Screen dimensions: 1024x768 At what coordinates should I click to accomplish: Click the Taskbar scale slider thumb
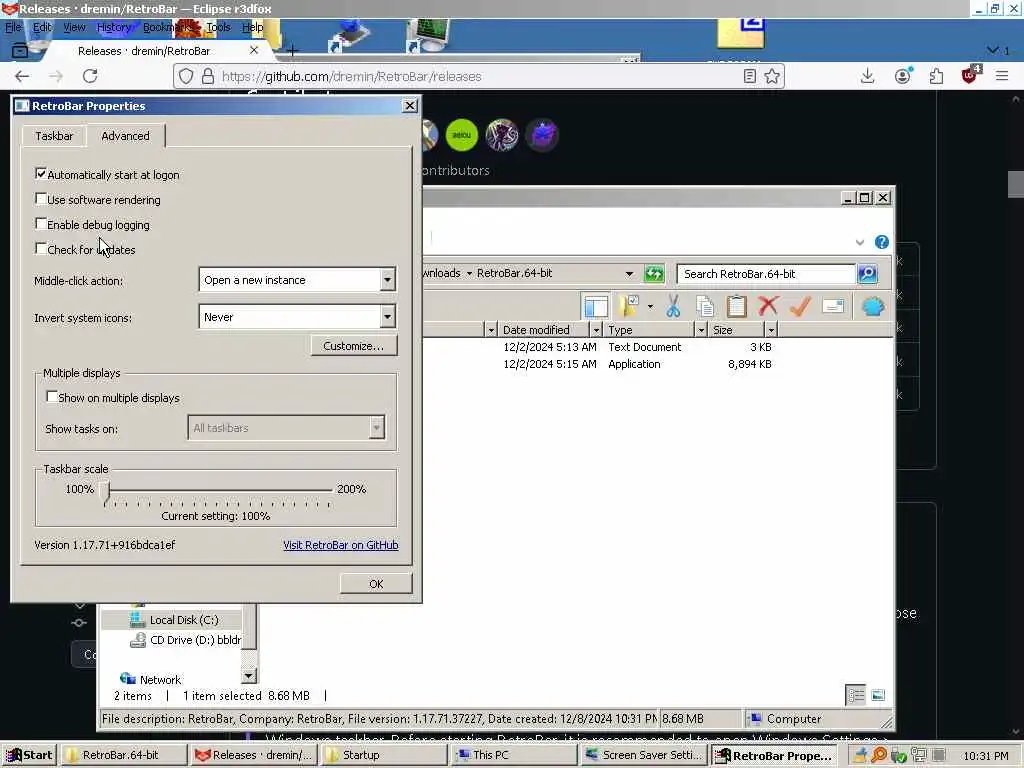pos(105,492)
